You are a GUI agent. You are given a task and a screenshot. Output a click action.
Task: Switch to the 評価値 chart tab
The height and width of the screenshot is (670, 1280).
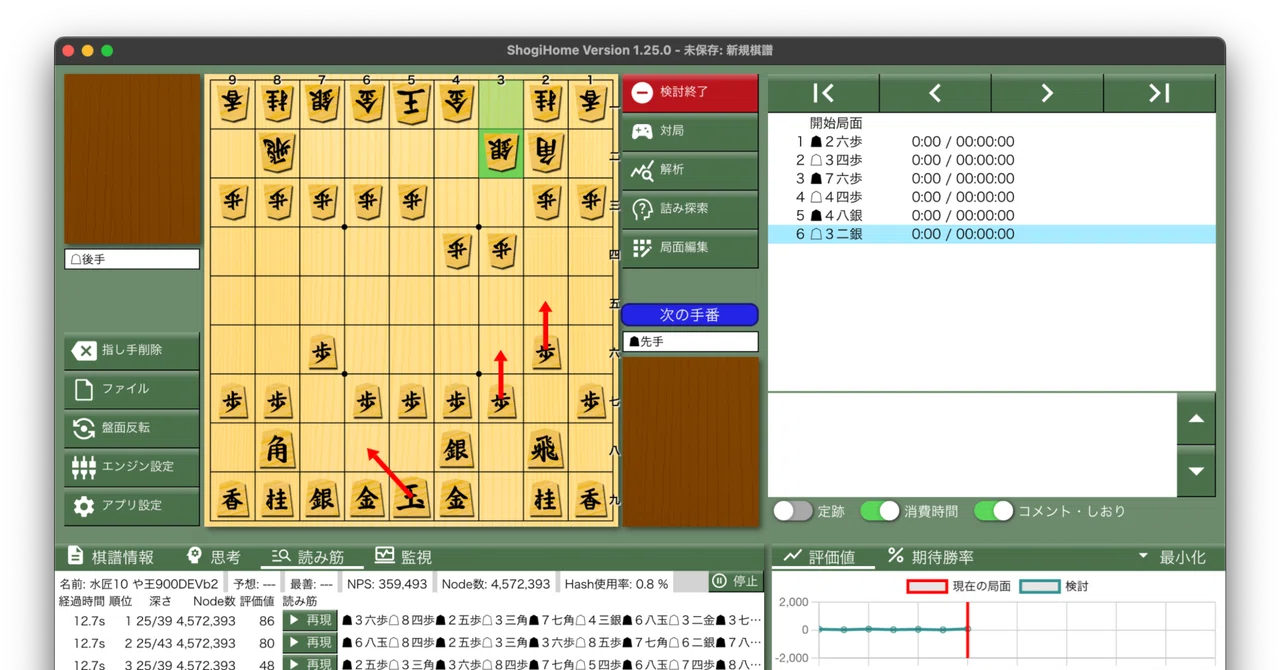(820, 557)
